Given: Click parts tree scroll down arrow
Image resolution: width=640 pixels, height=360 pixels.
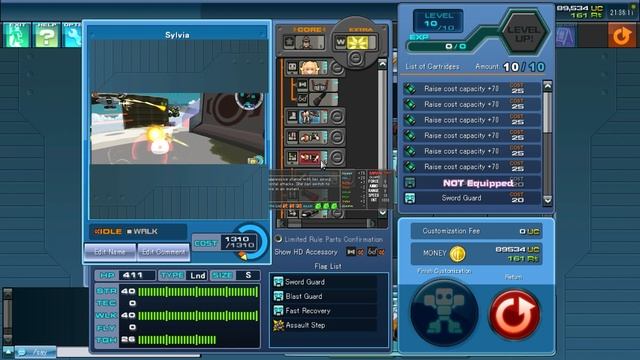Looking at the screenshot, I should point(382,213).
